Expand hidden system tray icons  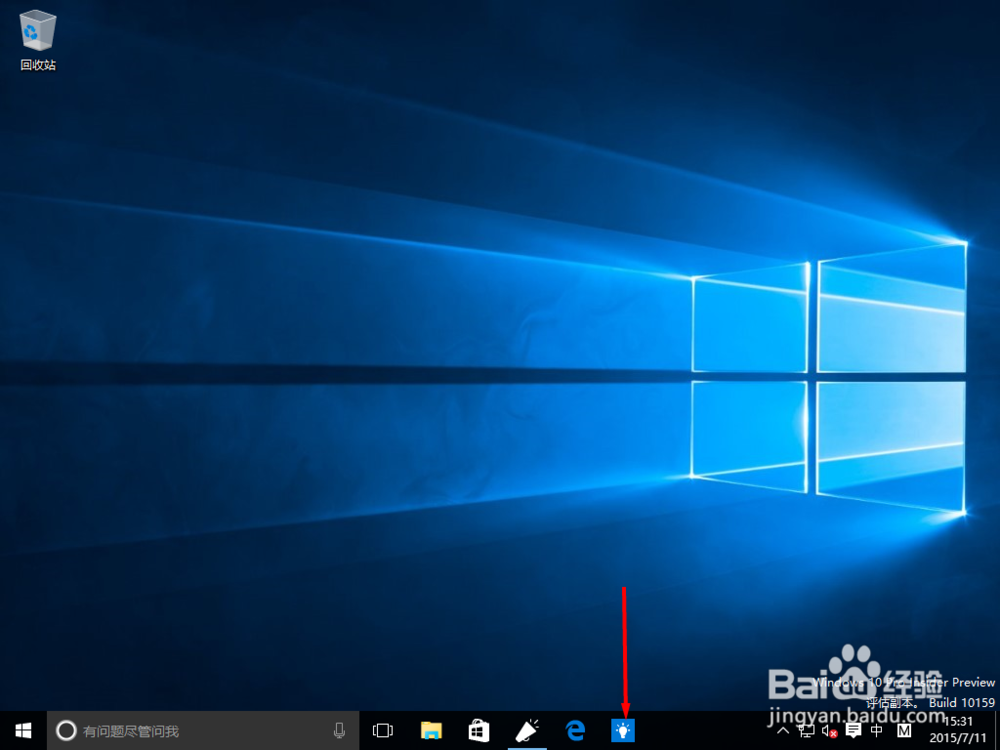(783, 731)
